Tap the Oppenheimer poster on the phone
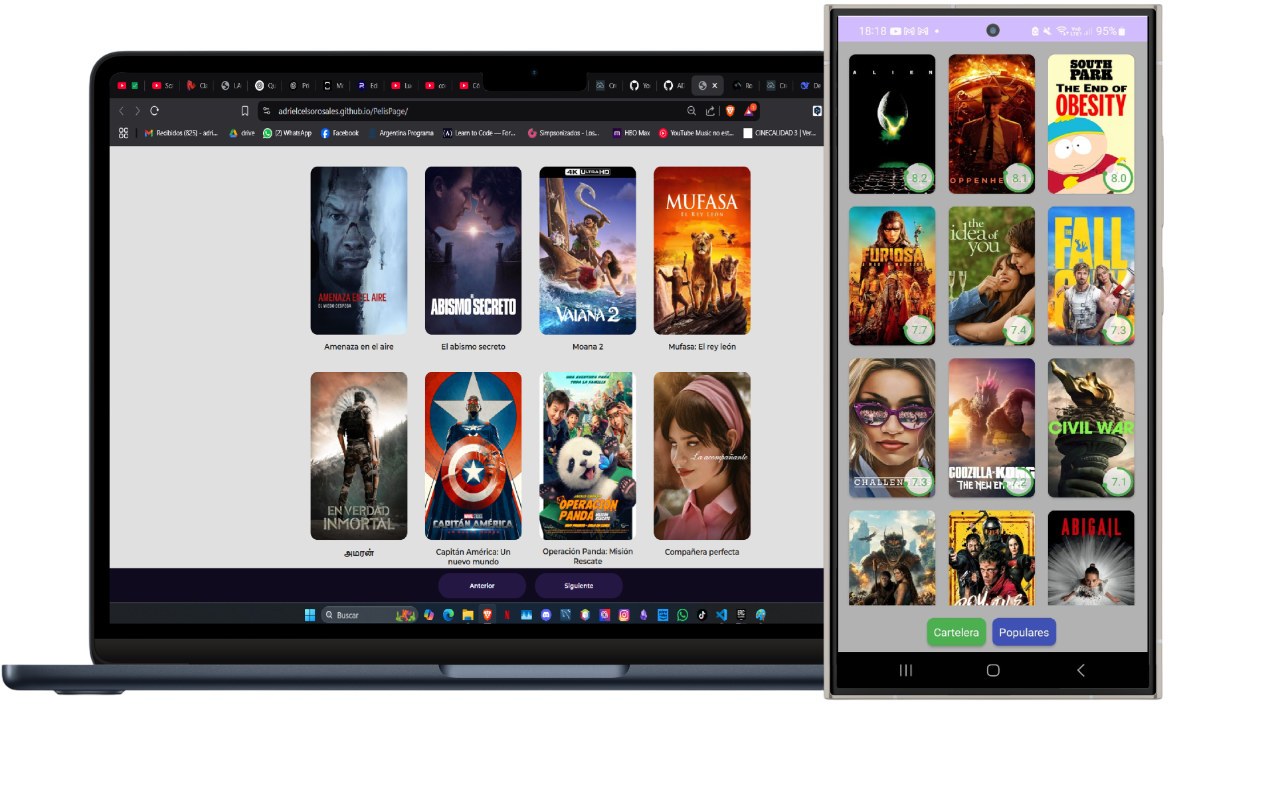 992,124
